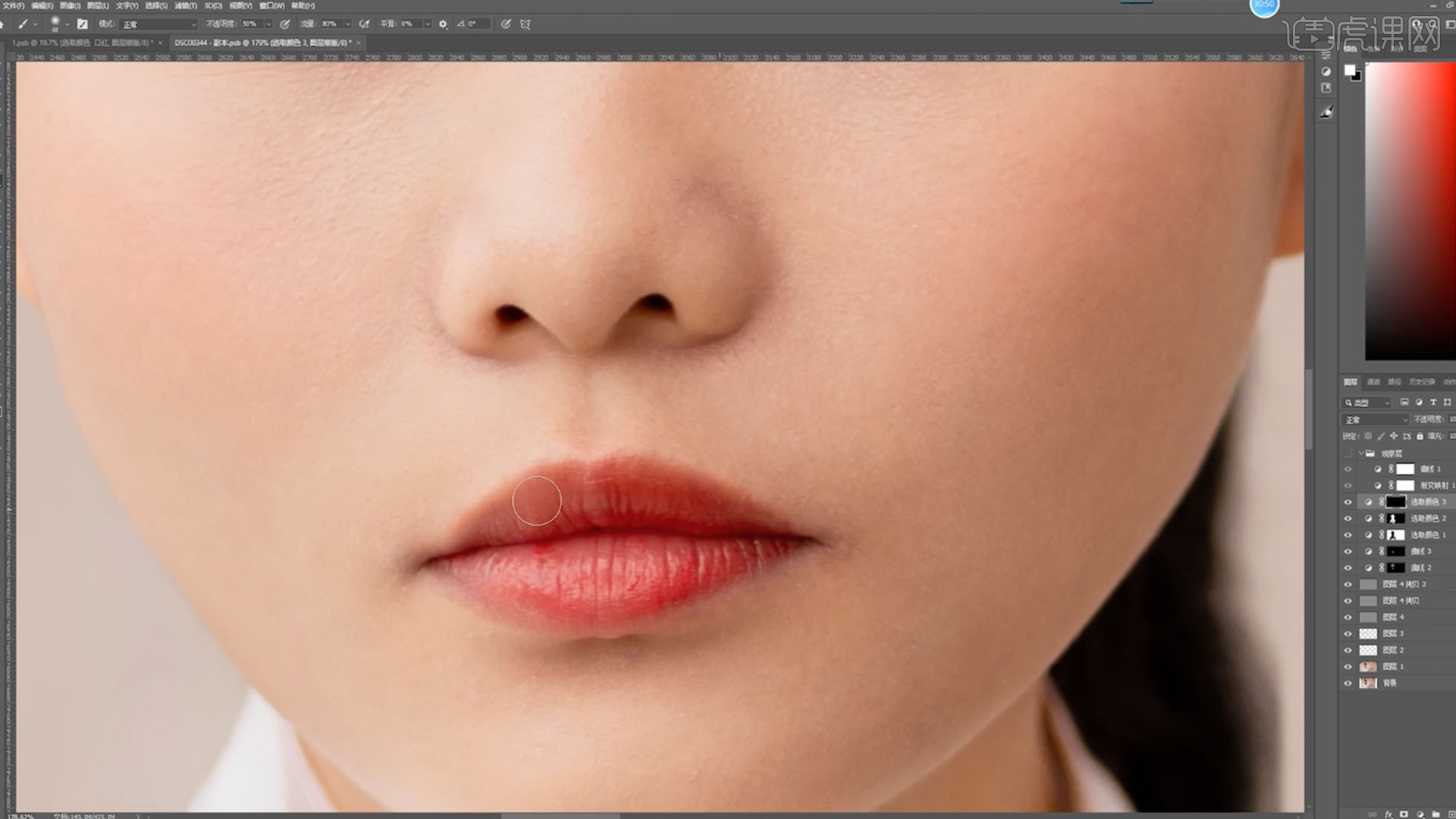Open the 滤镜(T) filter menu
Viewport: 1456px width, 819px height.
[x=186, y=5]
